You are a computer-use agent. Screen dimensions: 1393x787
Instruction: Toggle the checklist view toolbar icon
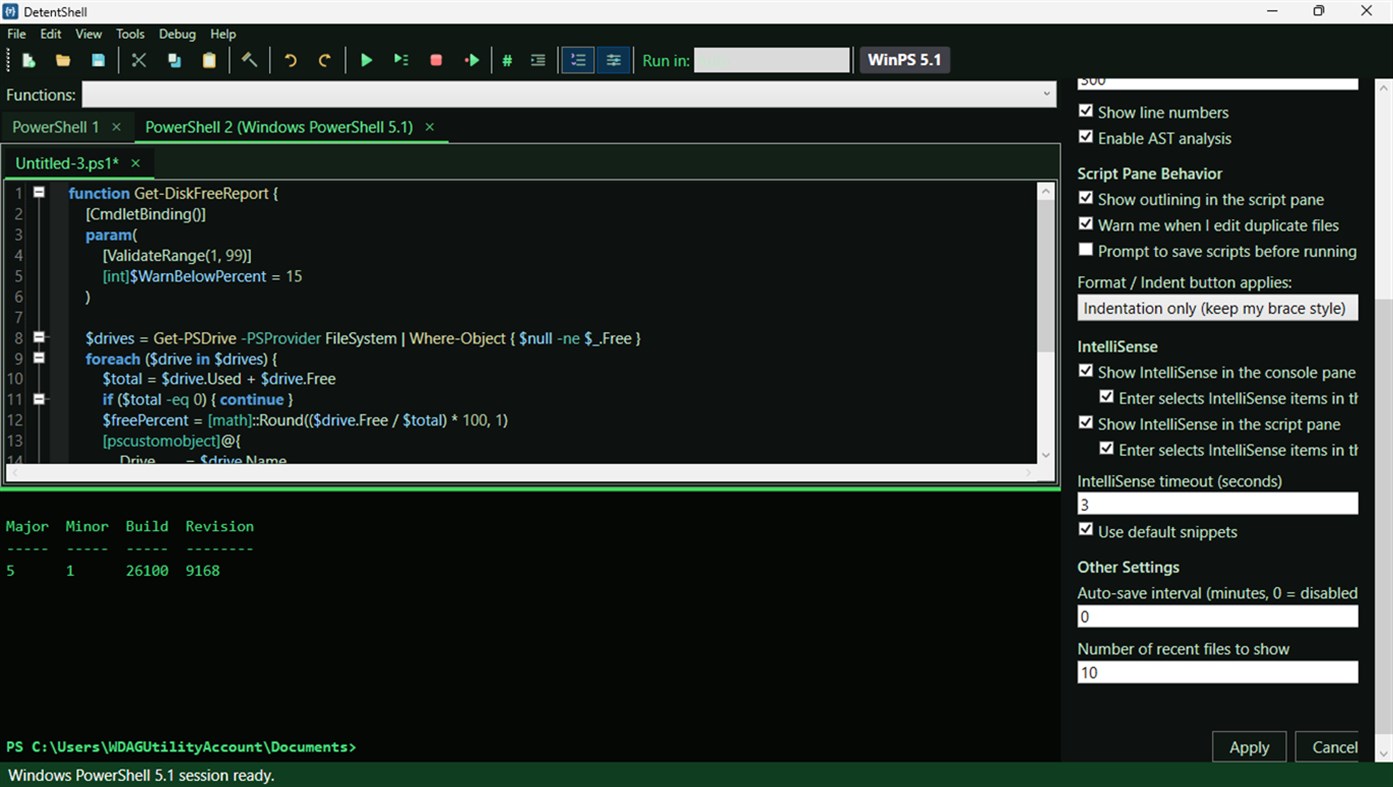click(x=578, y=60)
